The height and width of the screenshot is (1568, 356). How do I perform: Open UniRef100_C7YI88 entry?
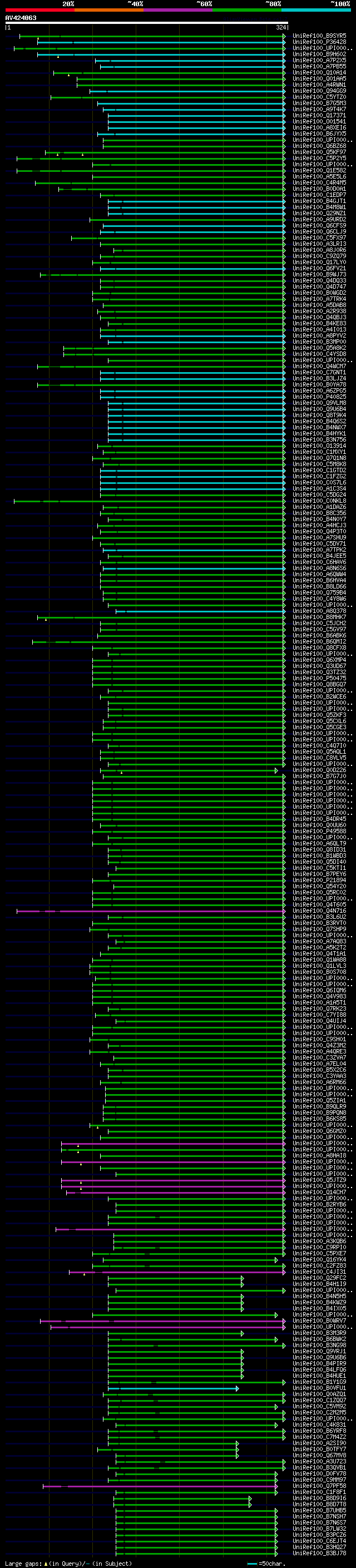[x=319, y=1015]
